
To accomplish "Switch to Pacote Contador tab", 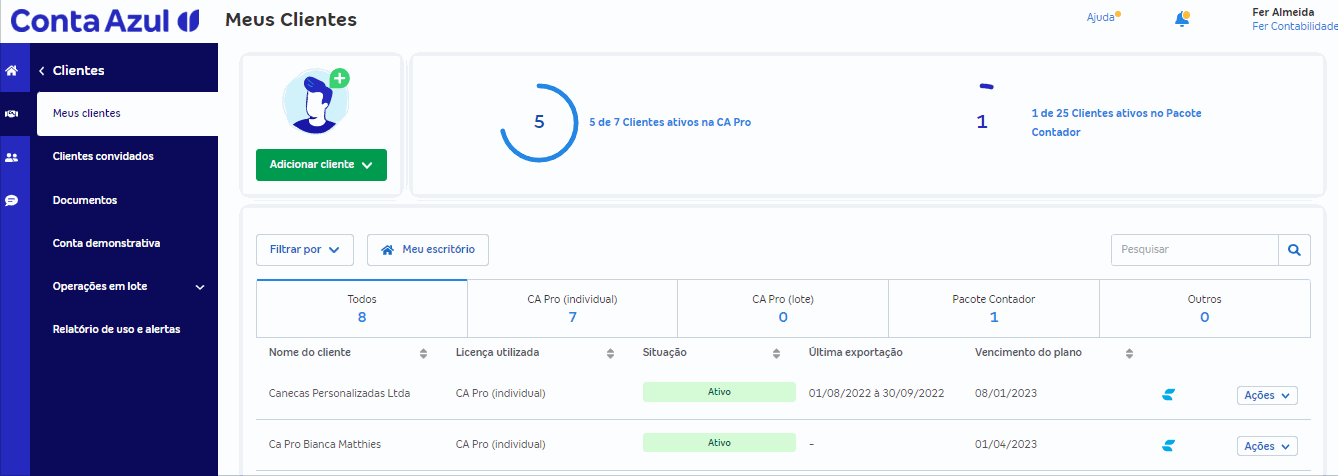I will (994, 308).
